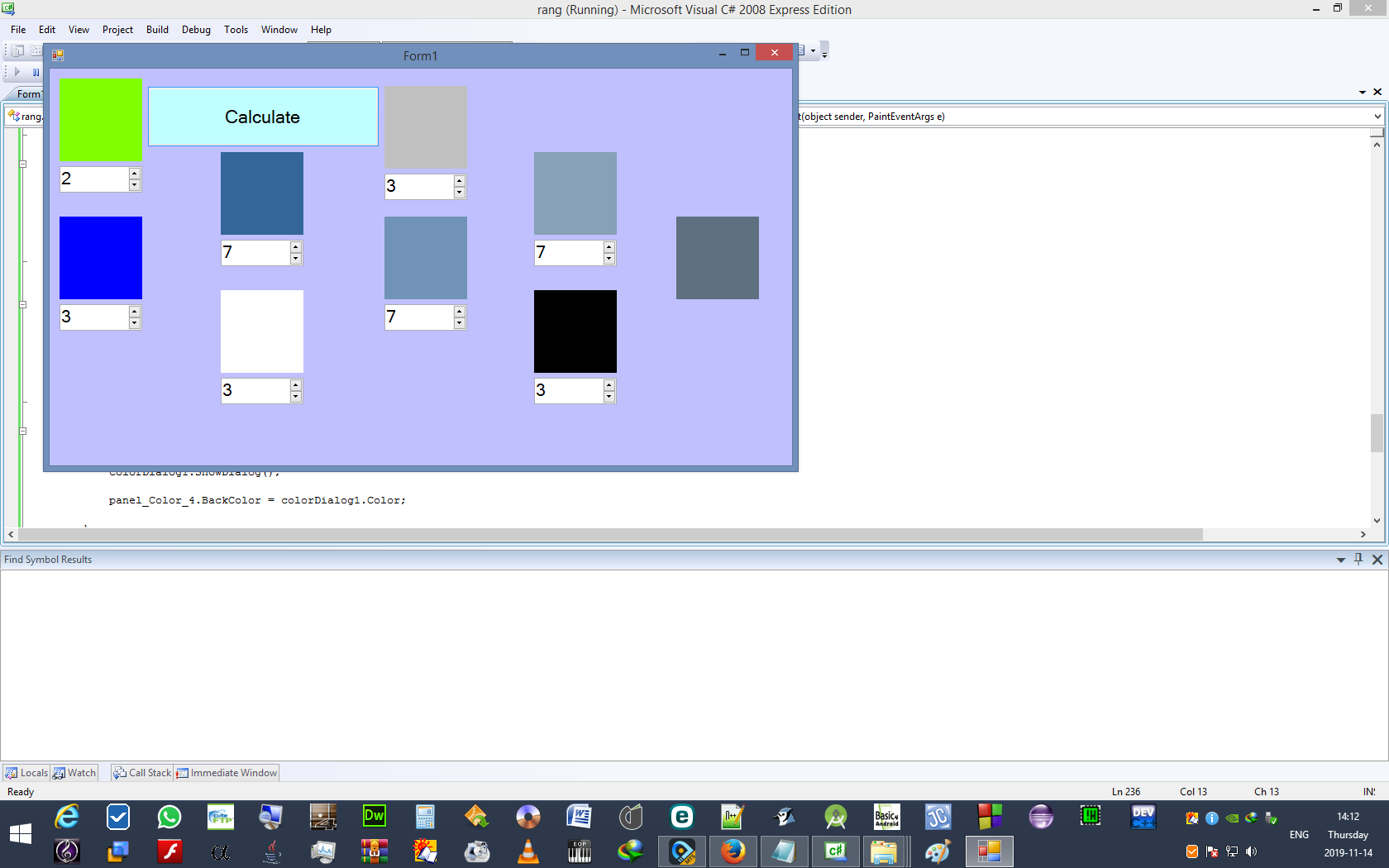Launch VLC media player from the taskbar

pyautogui.click(x=527, y=851)
